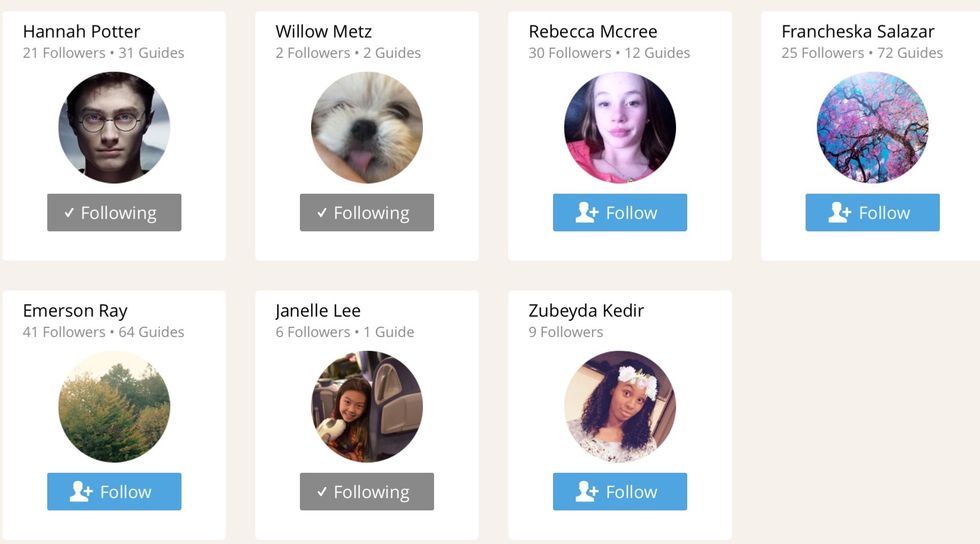Follow Francheska Salazar
Viewport: 980px width, 544px height.
tap(872, 213)
